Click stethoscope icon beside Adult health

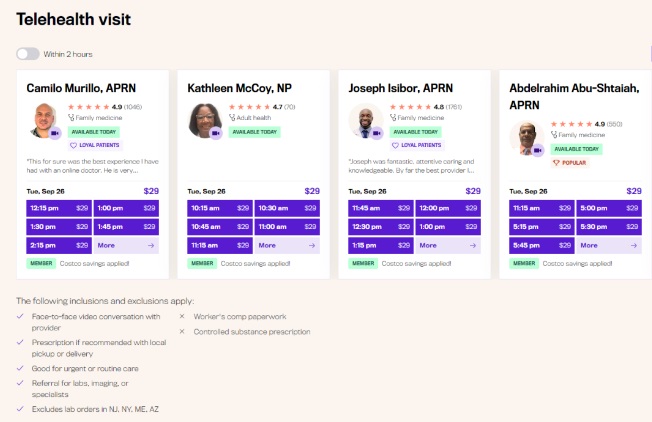pos(232,118)
